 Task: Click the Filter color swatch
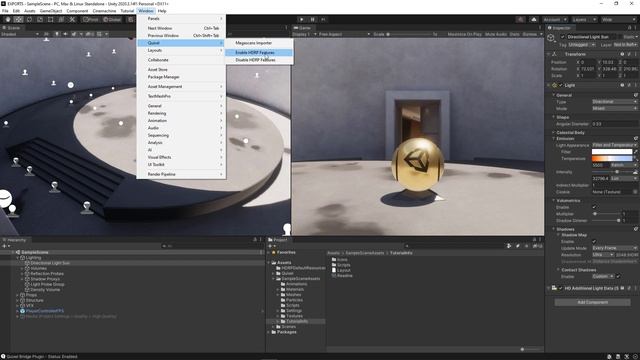[612, 151]
